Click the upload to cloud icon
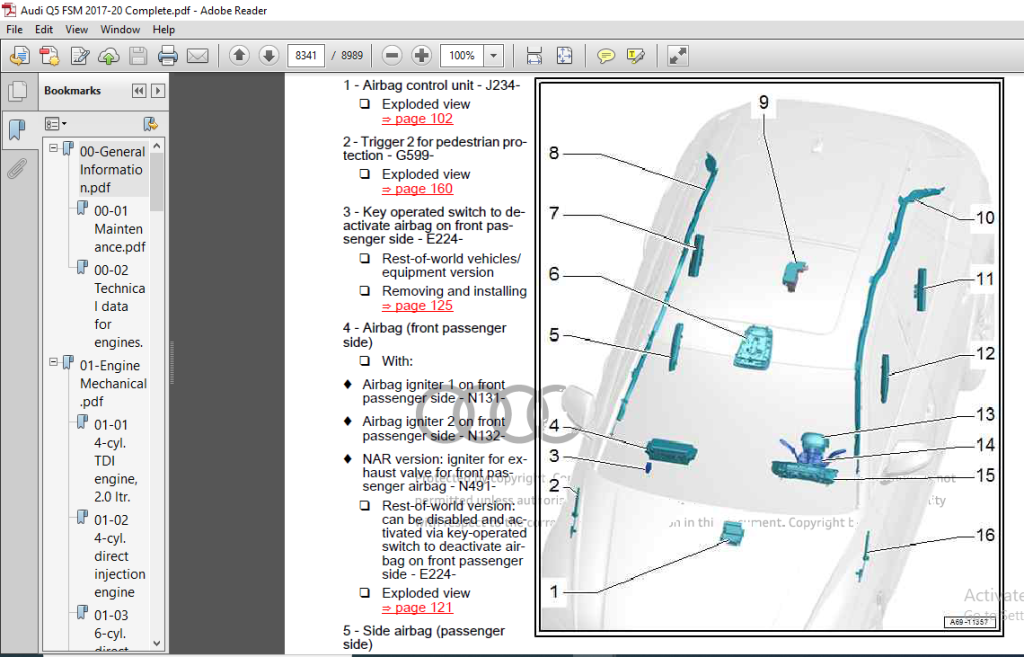Screen dimensions: 1024x657 [109, 56]
